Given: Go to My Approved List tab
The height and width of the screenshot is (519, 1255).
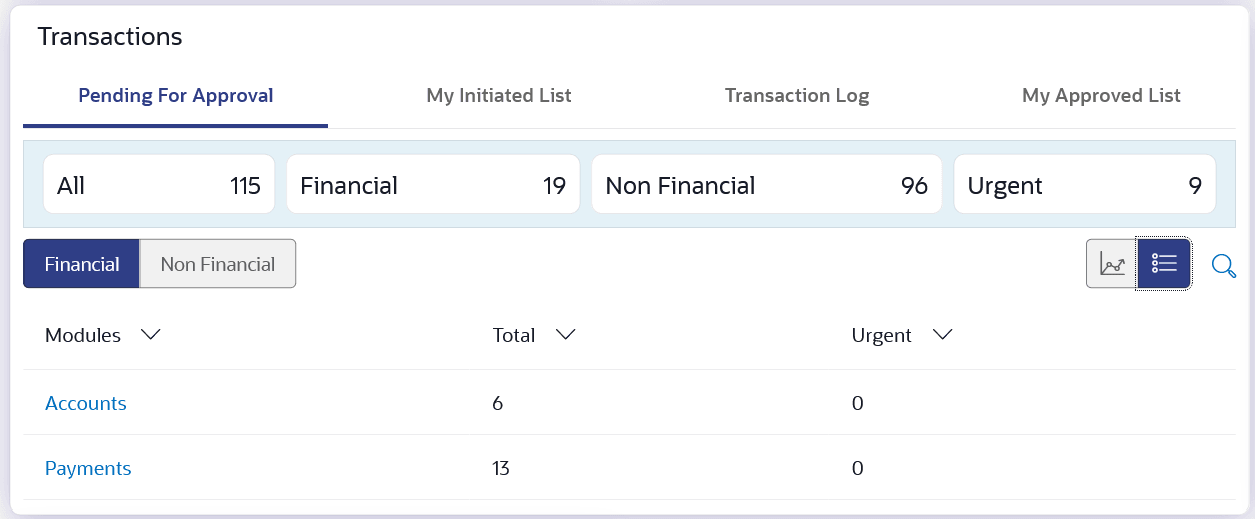Looking at the screenshot, I should (x=1101, y=96).
